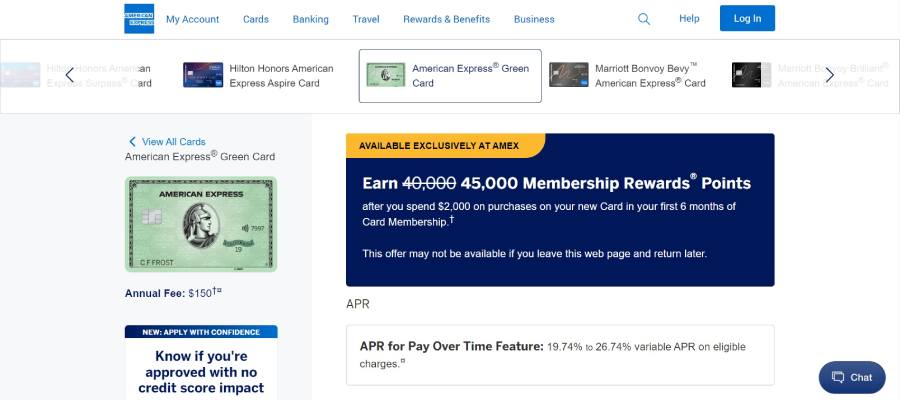Image resolution: width=900 pixels, height=400 pixels.
Task: Click the American Express logo
Action: point(139,19)
